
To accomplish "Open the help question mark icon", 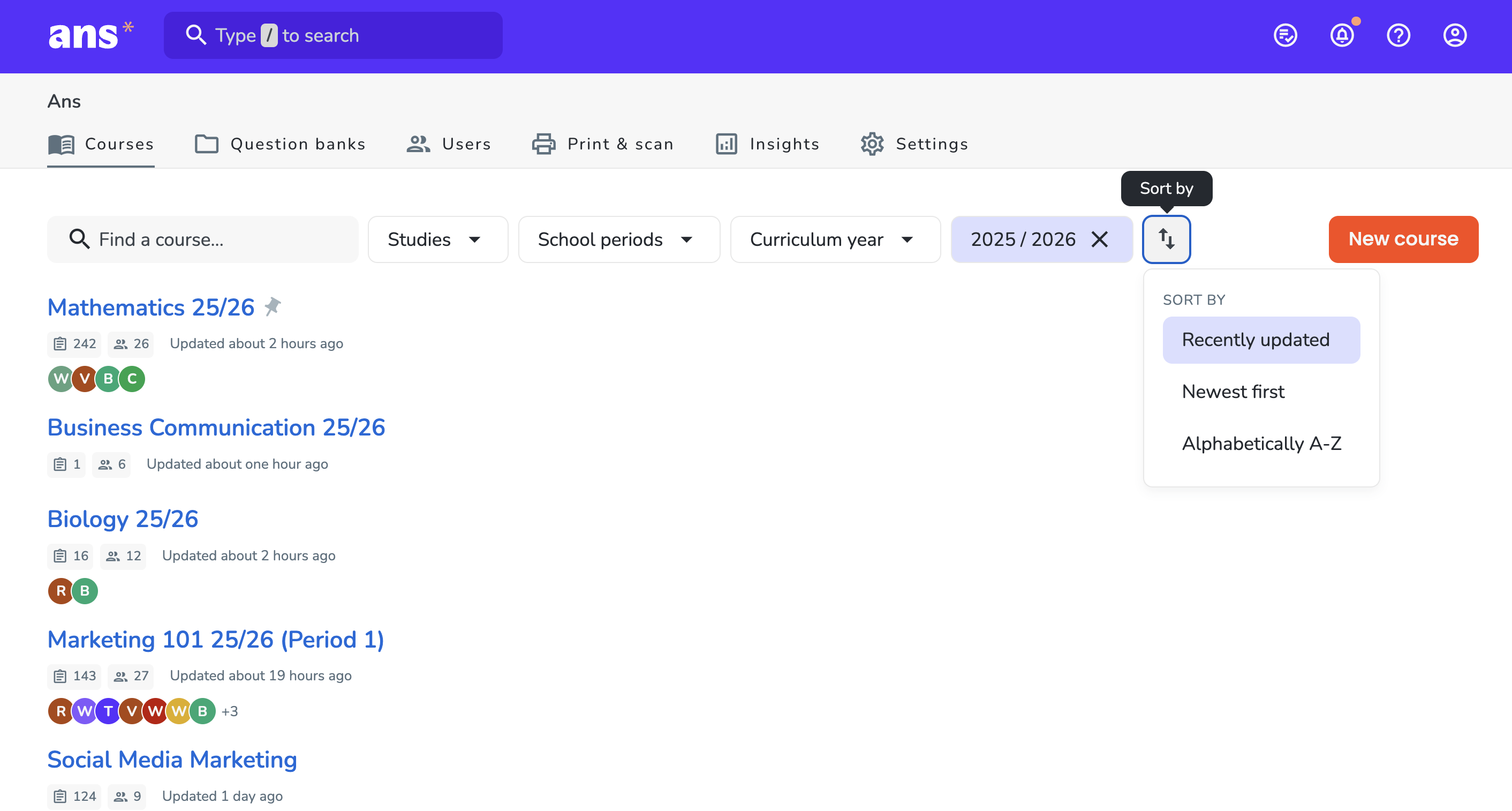I will click(x=1398, y=35).
